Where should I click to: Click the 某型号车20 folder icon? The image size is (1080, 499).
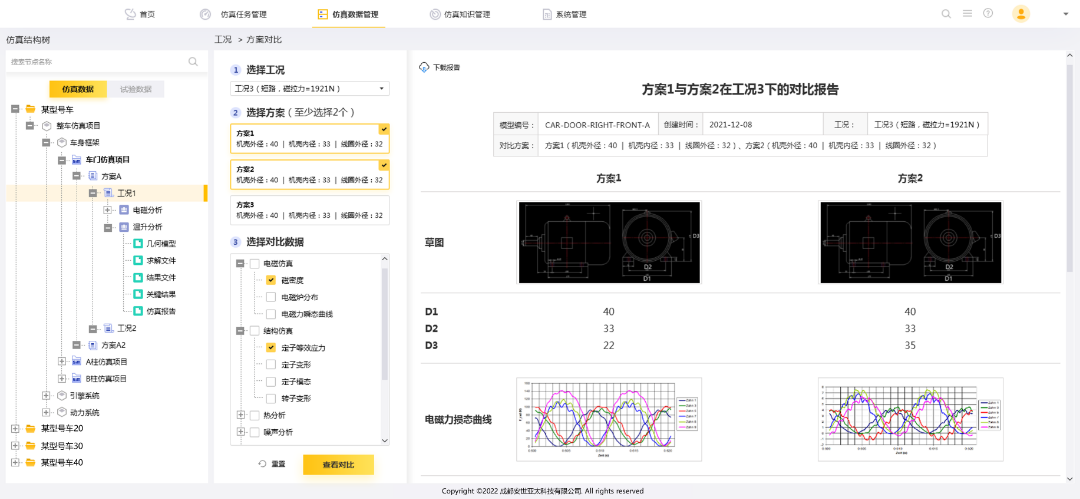(30, 428)
